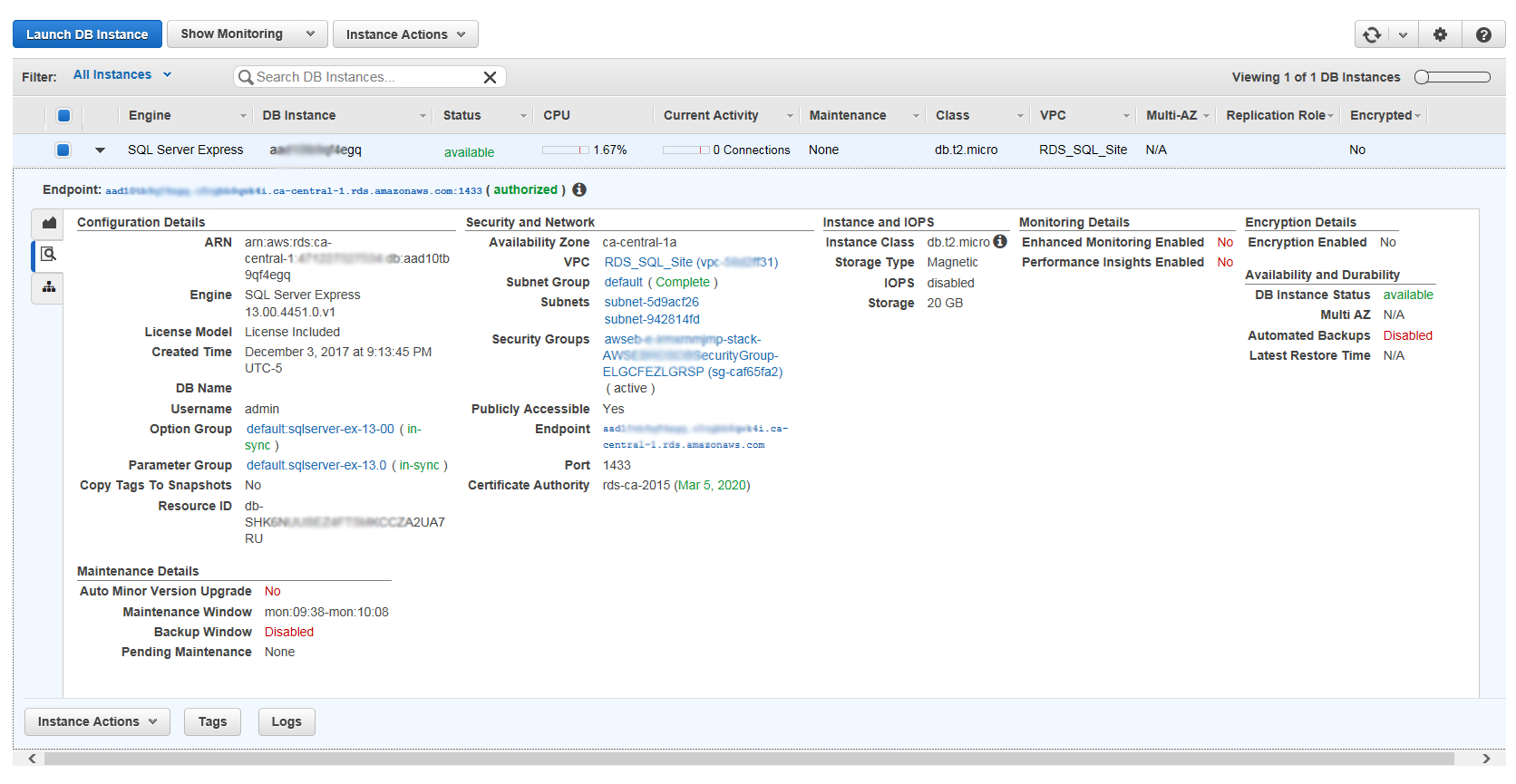
Task: Clear the search box with X icon
Action: click(x=490, y=77)
